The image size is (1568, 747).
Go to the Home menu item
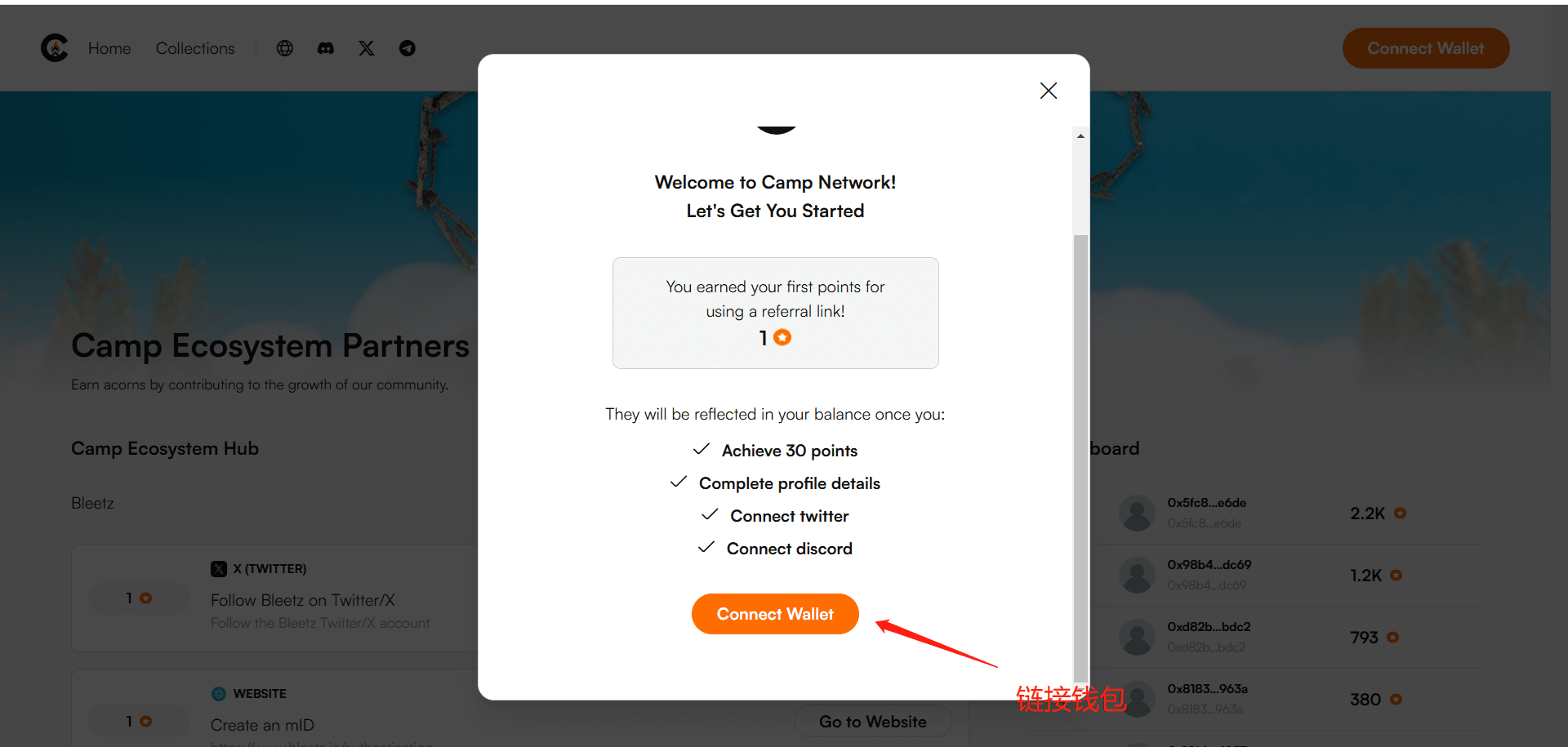[x=109, y=48]
